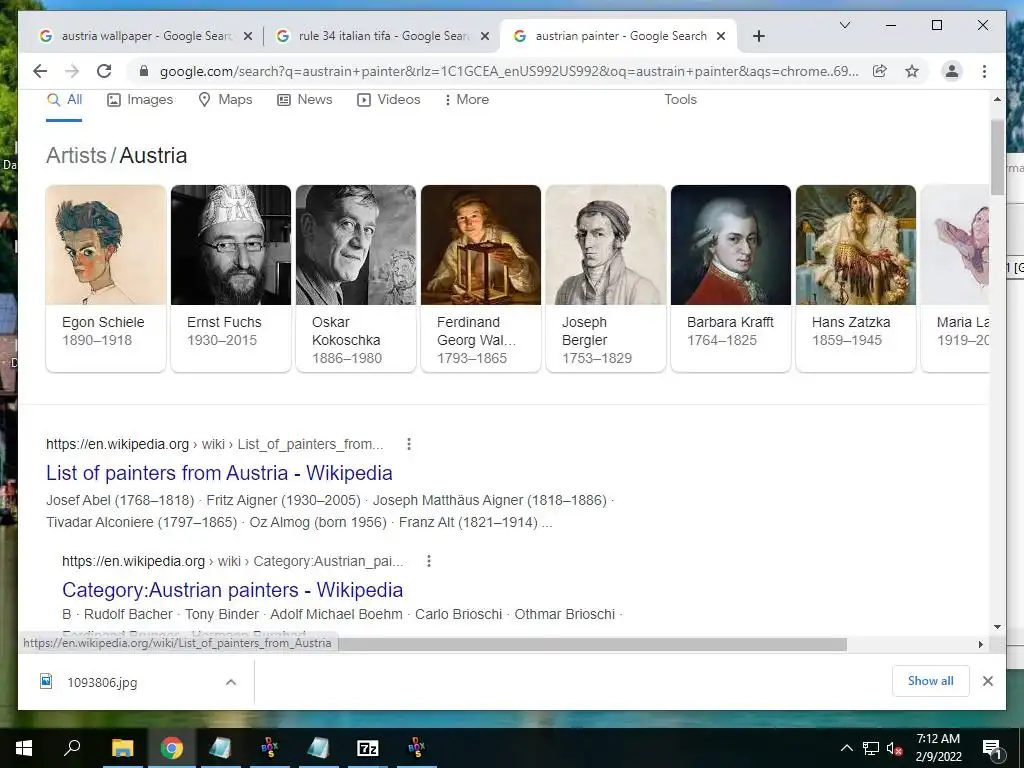The height and width of the screenshot is (768, 1024).
Task: Click the lock icon in address bar
Action: coord(144,71)
